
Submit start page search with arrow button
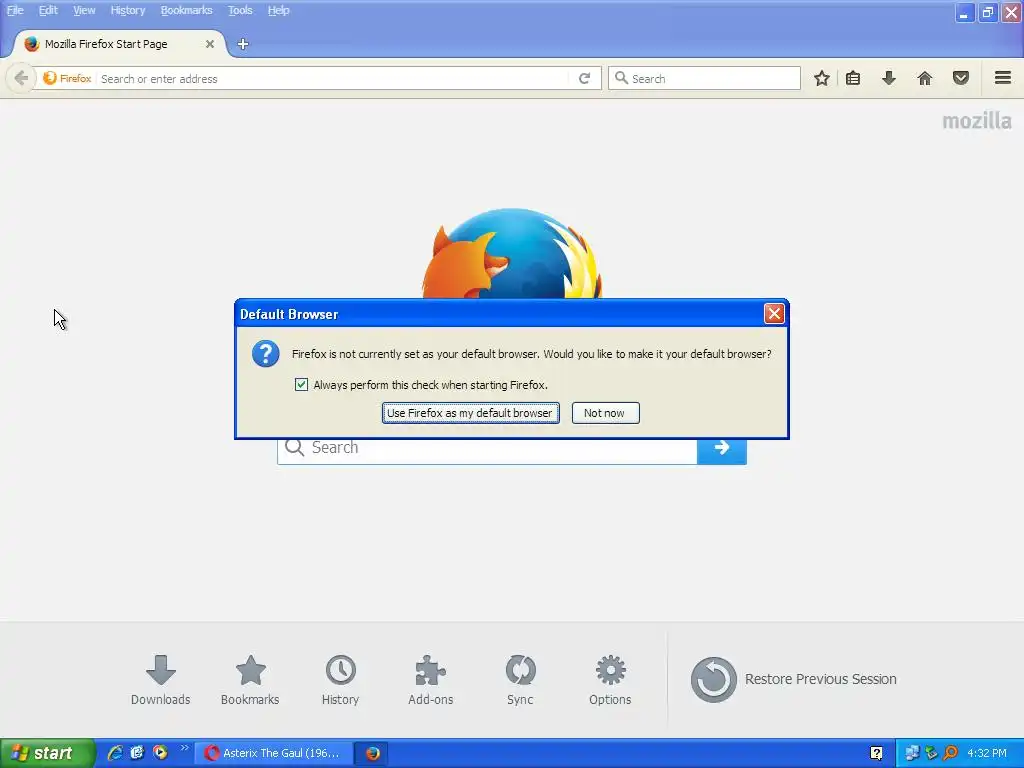tap(722, 448)
